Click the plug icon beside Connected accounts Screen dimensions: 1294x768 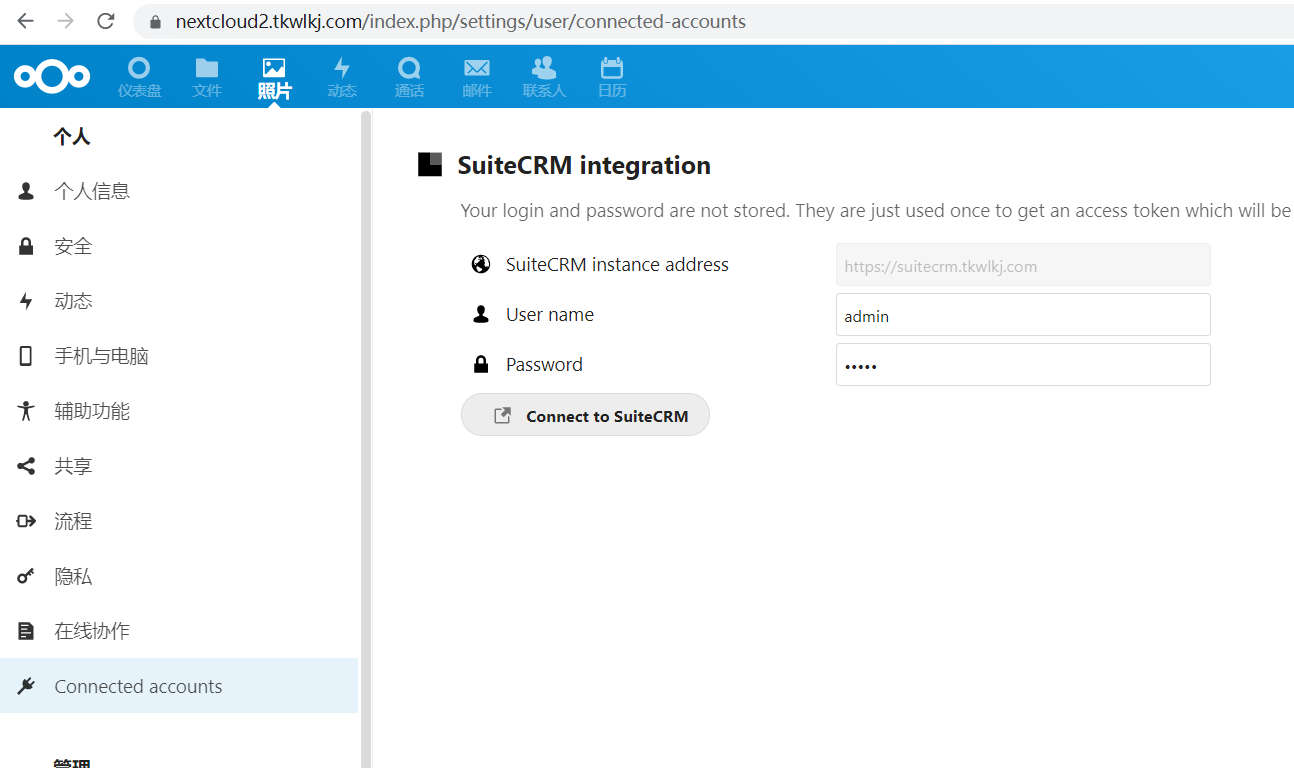pyautogui.click(x=26, y=686)
